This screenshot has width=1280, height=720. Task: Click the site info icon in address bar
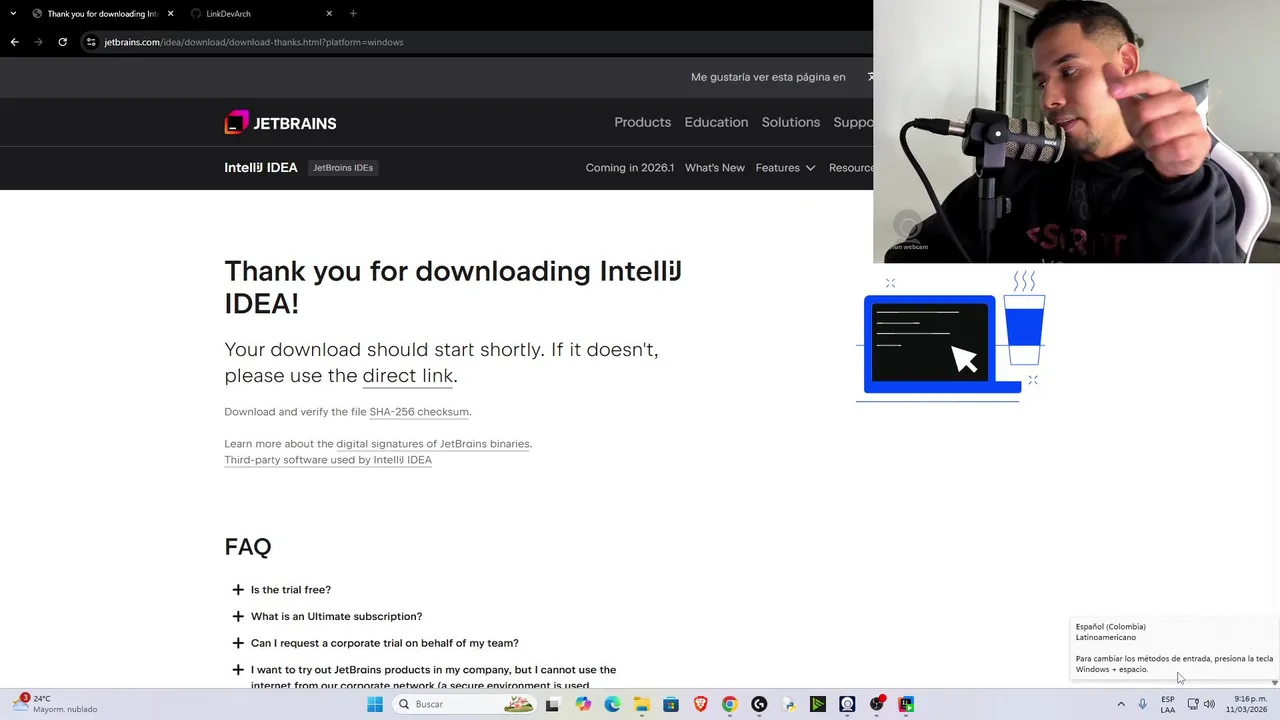click(x=91, y=42)
